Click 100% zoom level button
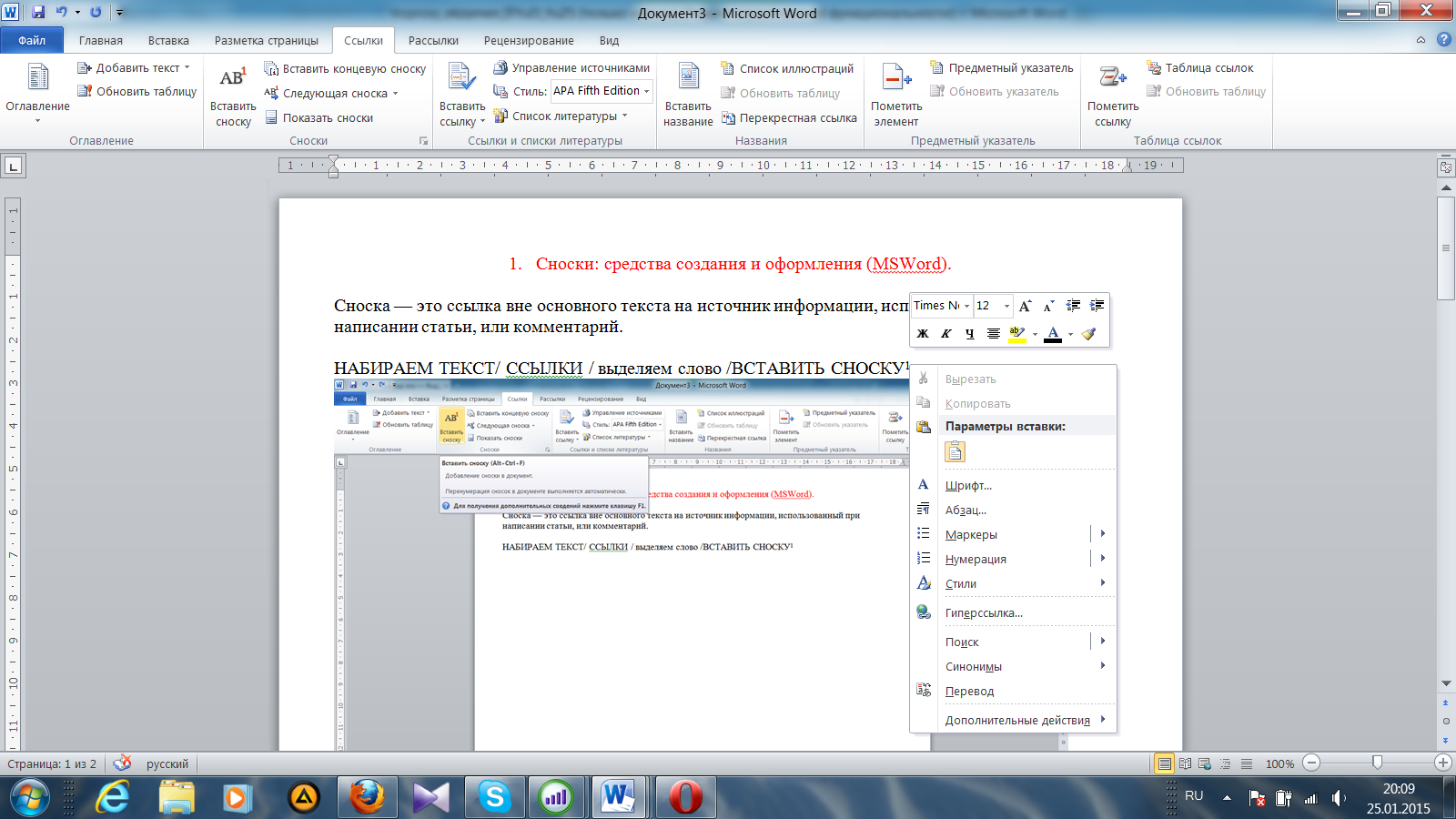Viewport: 1456px width, 819px height. 1279,763
